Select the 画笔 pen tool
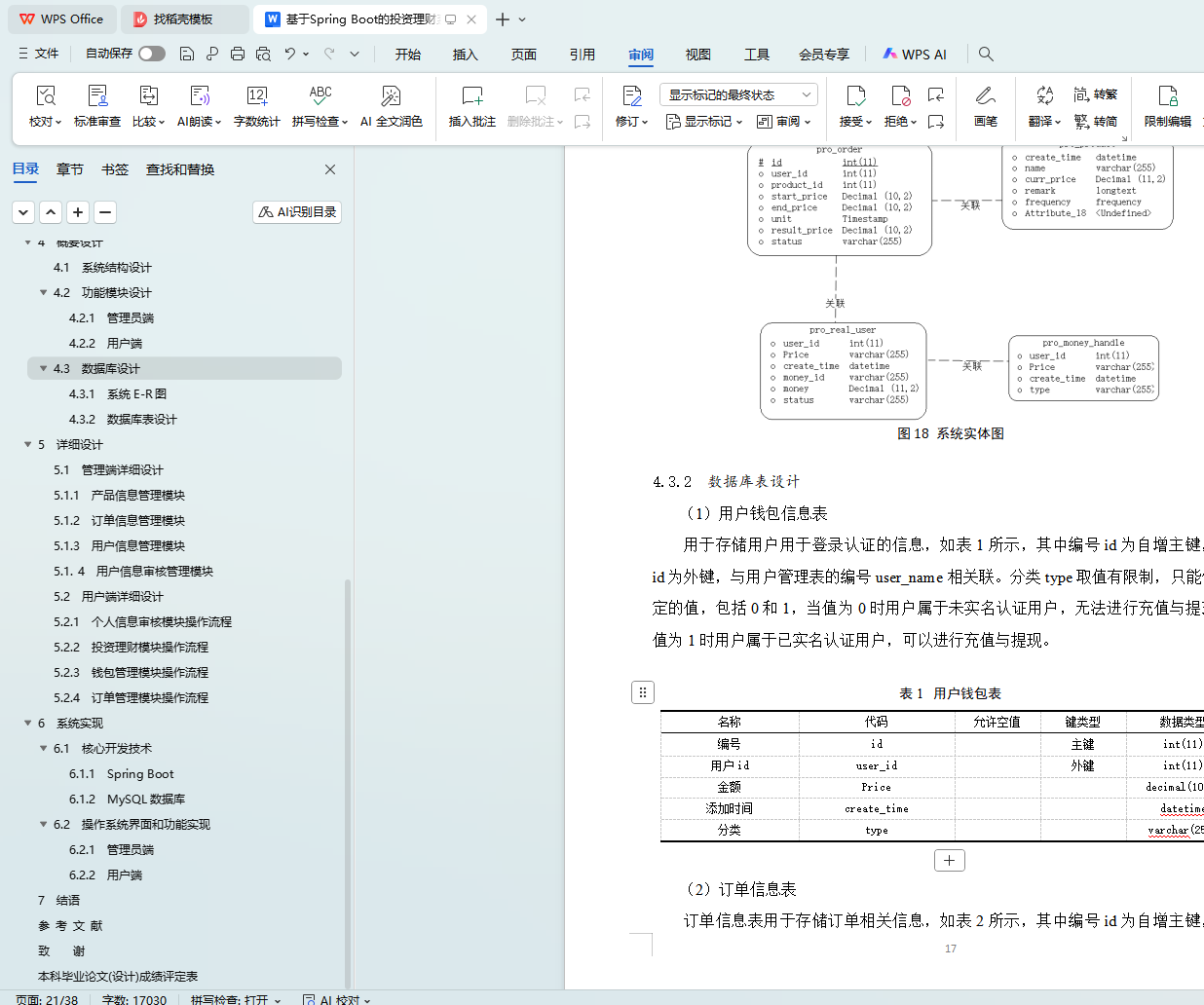The image size is (1204, 1005). [x=985, y=96]
